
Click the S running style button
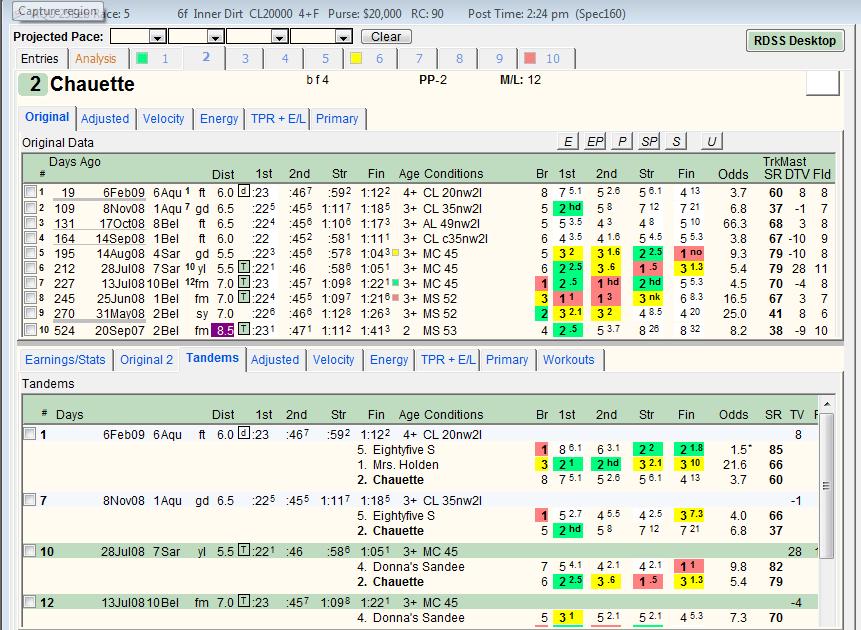point(676,141)
